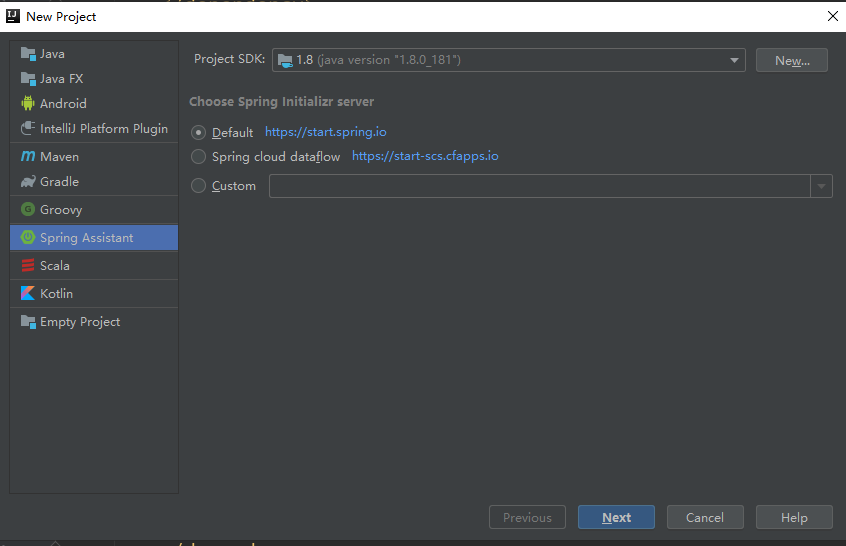846x546 pixels.
Task: Click the SDK folder icon in the Project SDK field
Action: (285, 60)
